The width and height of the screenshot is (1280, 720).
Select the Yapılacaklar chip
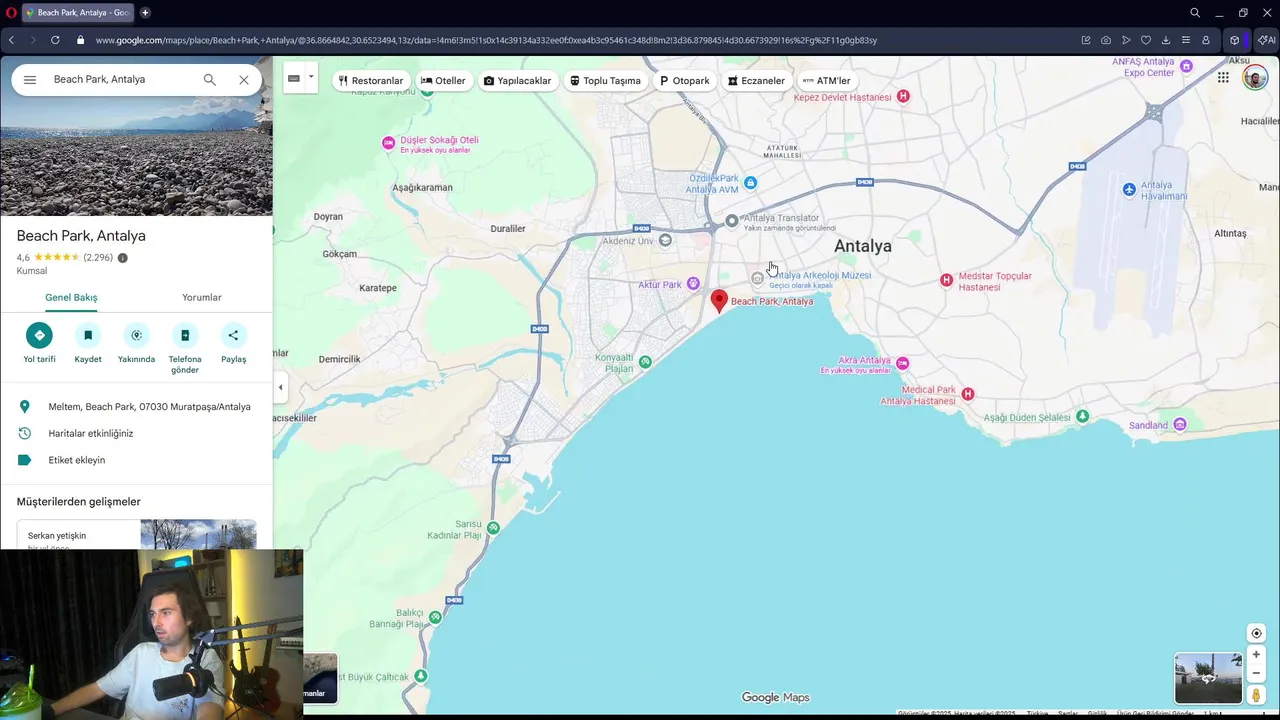pos(518,81)
